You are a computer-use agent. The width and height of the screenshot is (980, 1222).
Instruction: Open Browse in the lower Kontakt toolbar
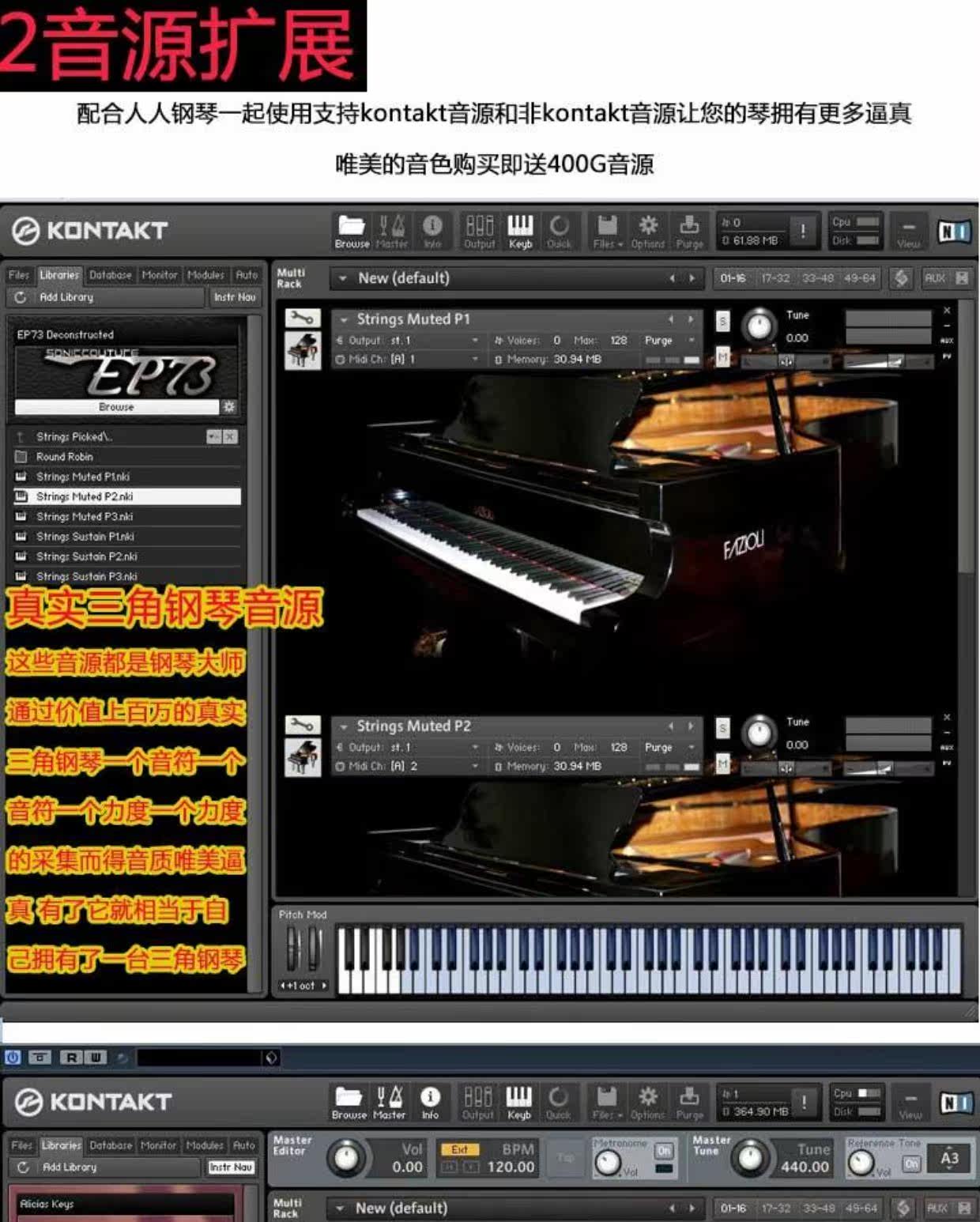[349, 1103]
